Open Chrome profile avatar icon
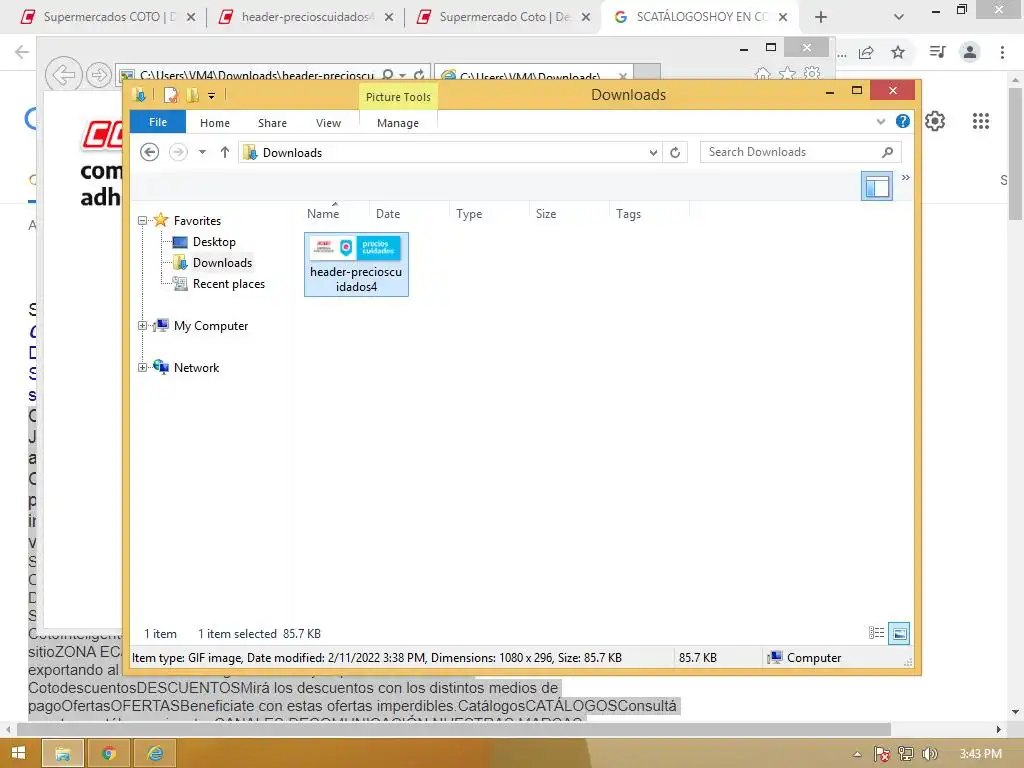This screenshot has width=1024, height=768. pyautogui.click(x=970, y=52)
